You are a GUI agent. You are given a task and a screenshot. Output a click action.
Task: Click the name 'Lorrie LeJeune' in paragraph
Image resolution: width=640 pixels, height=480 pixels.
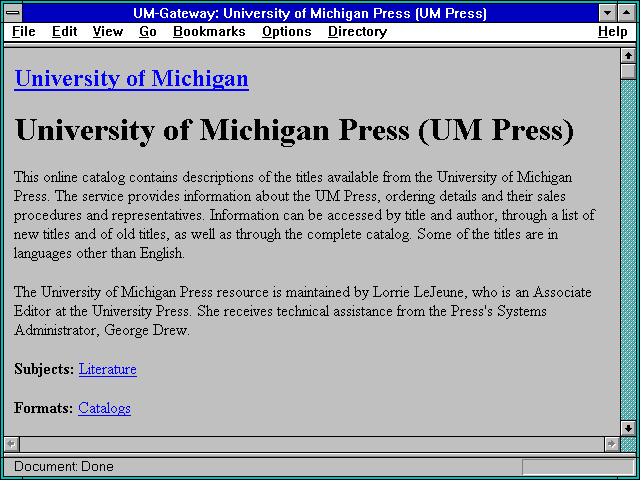pyautogui.click(x=420, y=292)
